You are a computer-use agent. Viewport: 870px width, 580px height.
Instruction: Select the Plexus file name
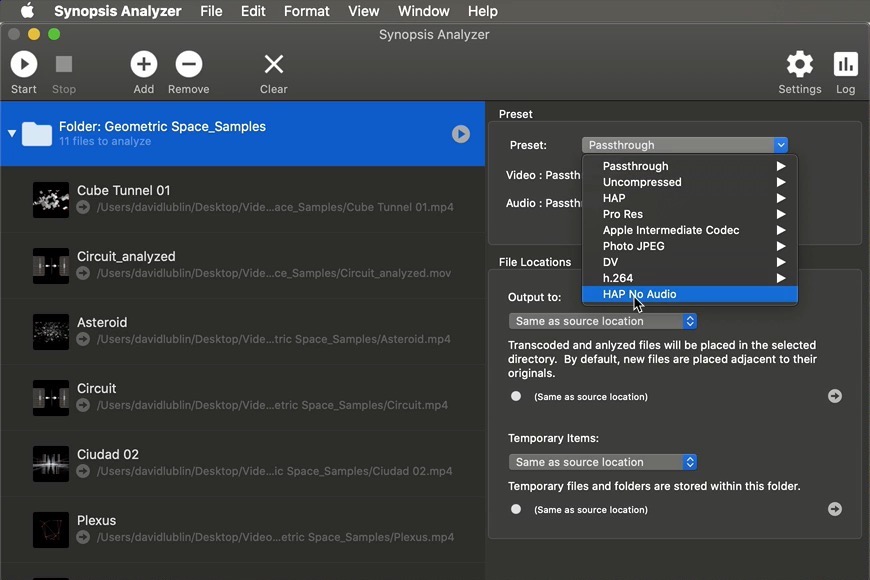[97, 521]
